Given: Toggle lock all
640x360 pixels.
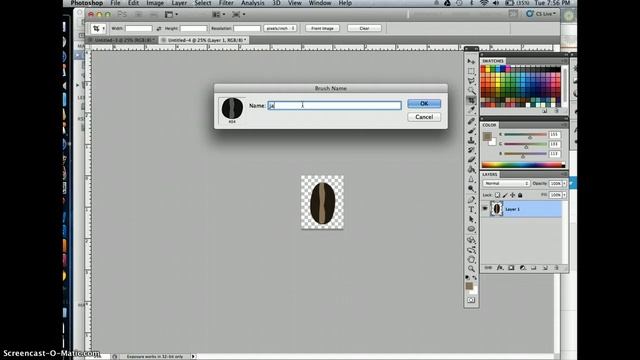Looking at the screenshot, I should click(x=520, y=195).
